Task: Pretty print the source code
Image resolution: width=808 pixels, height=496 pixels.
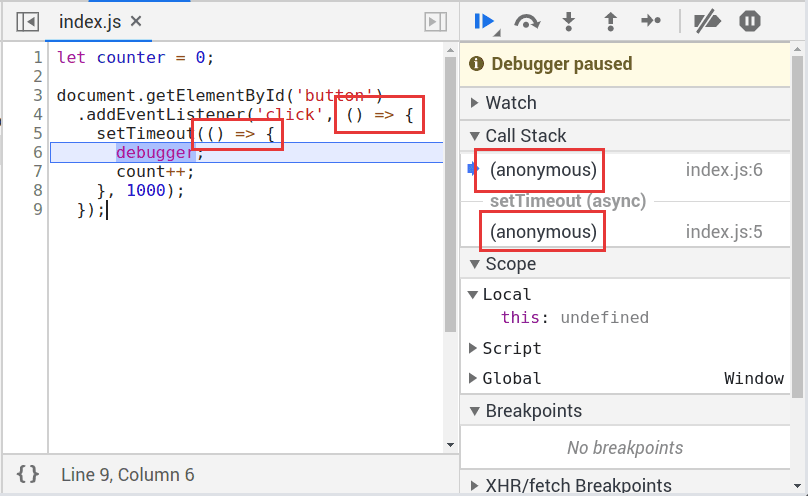Action: coord(28,475)
